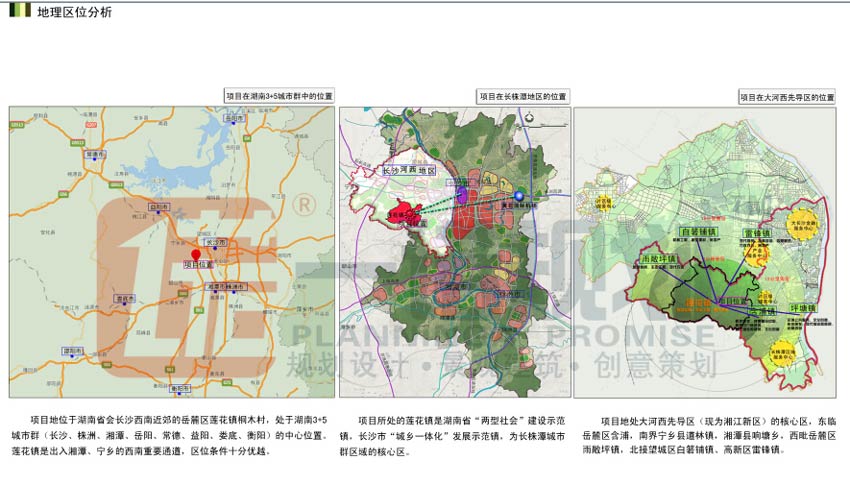Click the 娄底市 city label
Viewport: 850px width, 485px height.
coord(125,298)
